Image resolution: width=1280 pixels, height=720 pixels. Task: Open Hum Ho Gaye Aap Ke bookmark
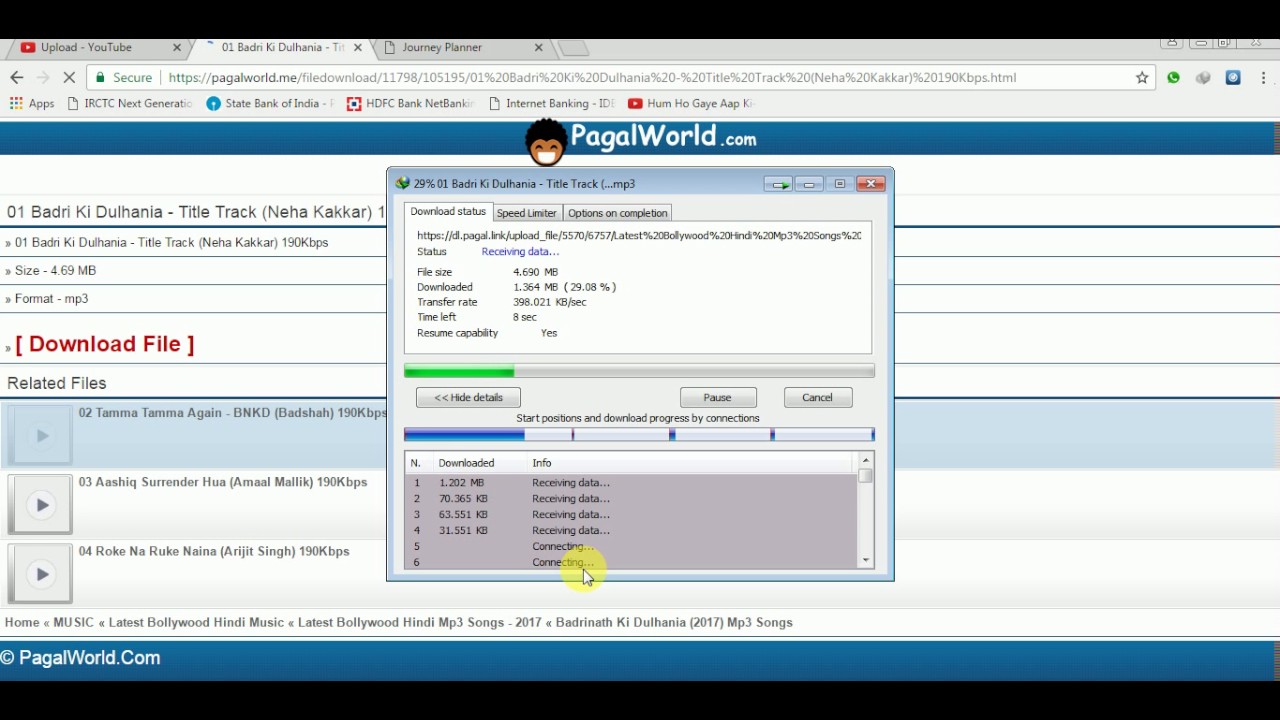(x=690, y=103)
